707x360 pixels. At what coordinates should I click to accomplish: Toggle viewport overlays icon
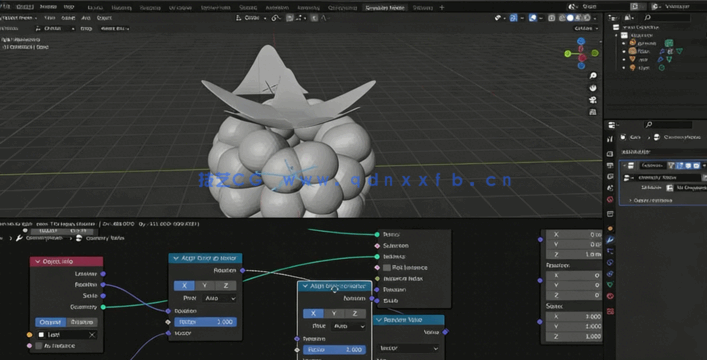click(533, 18)
